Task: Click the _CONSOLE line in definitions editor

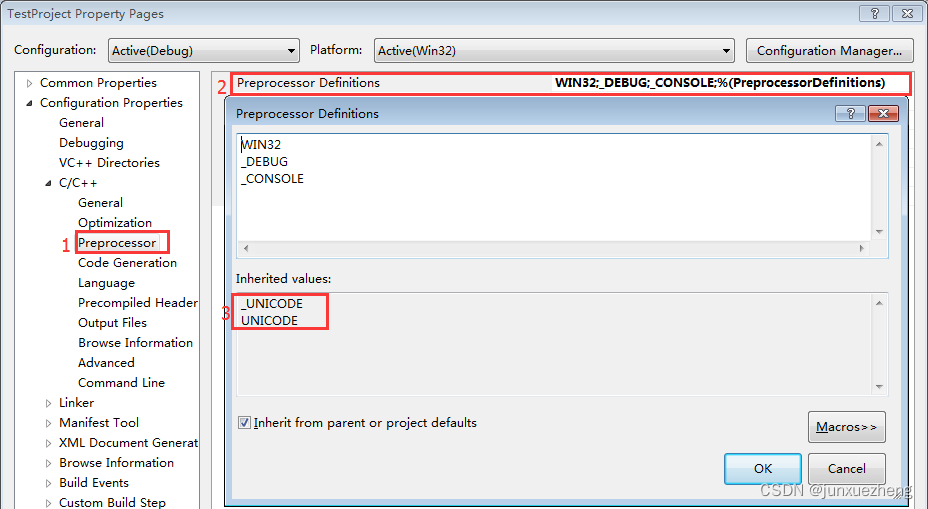Action: [272, 179]
